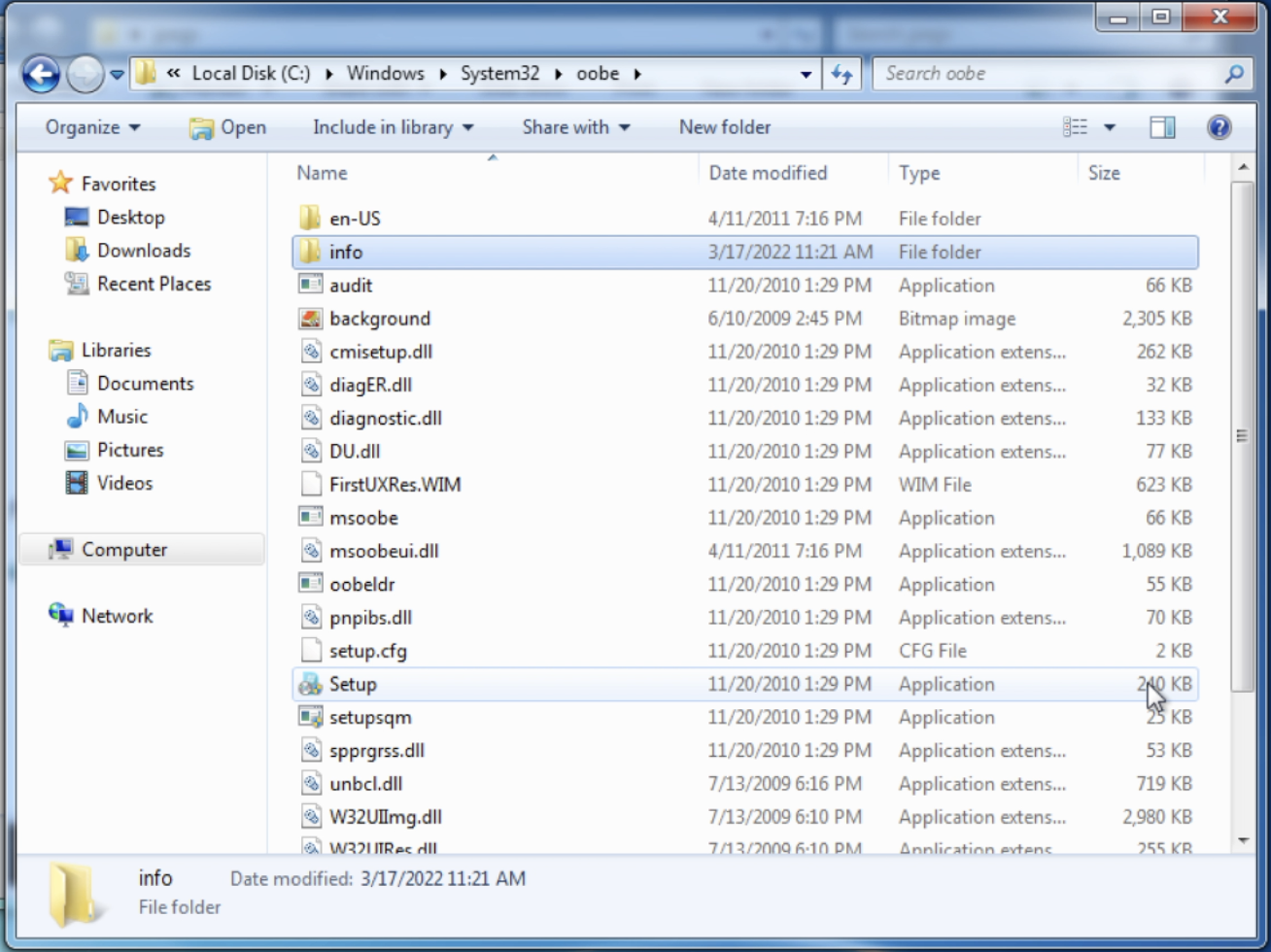Image resolution: width=1271 pixels, height=952 pixels.
Task: Click the Change your view icon
Action: click(x=1076, y=127)
